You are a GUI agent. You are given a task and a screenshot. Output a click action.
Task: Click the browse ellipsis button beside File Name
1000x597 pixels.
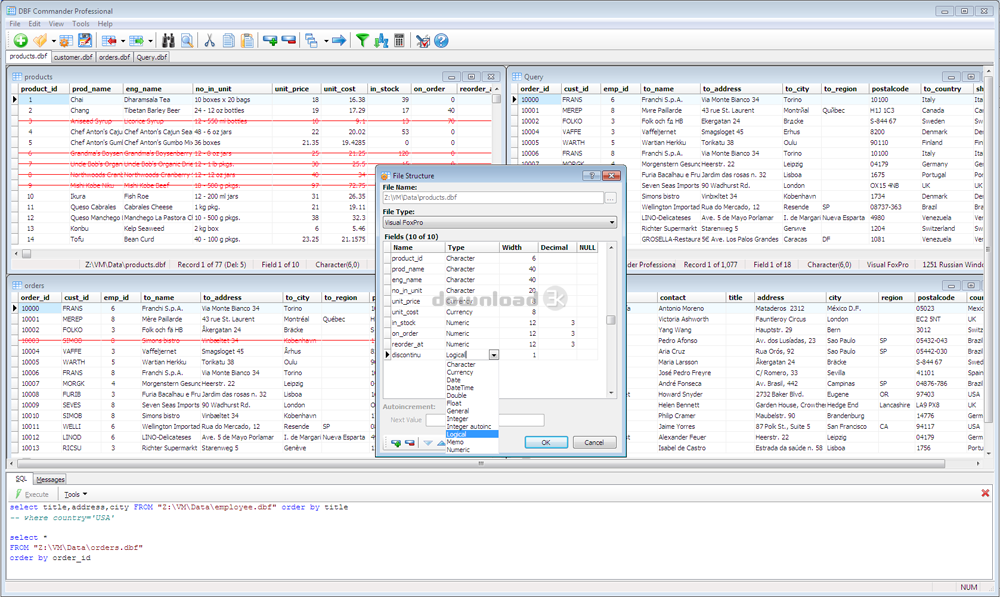point(610,198)
